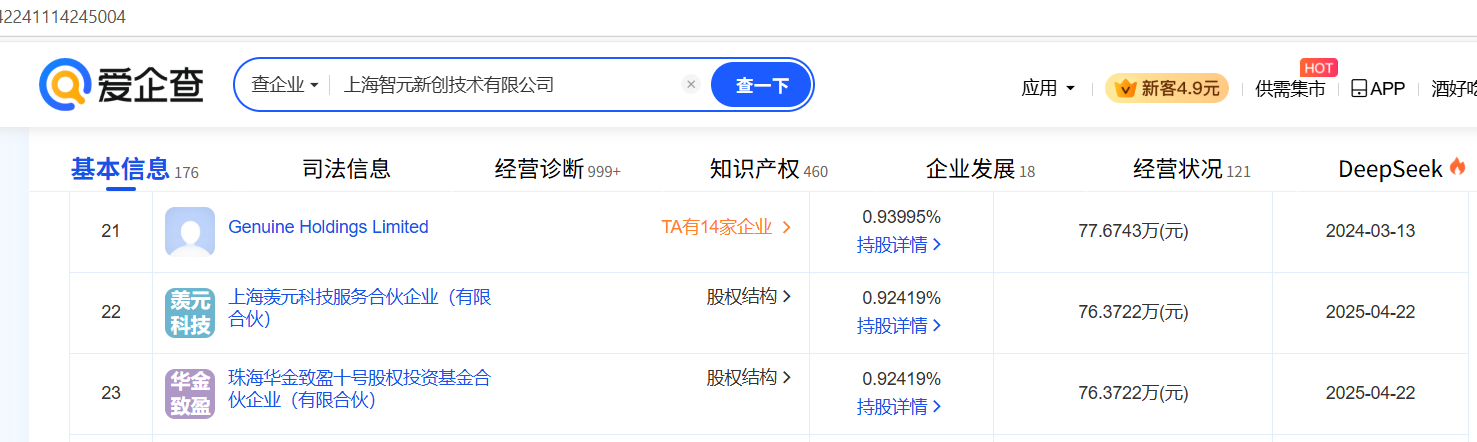Select the 76.3722万(元) amount in row 22
1477x442 pixels.
click(x=1133, y=312)
